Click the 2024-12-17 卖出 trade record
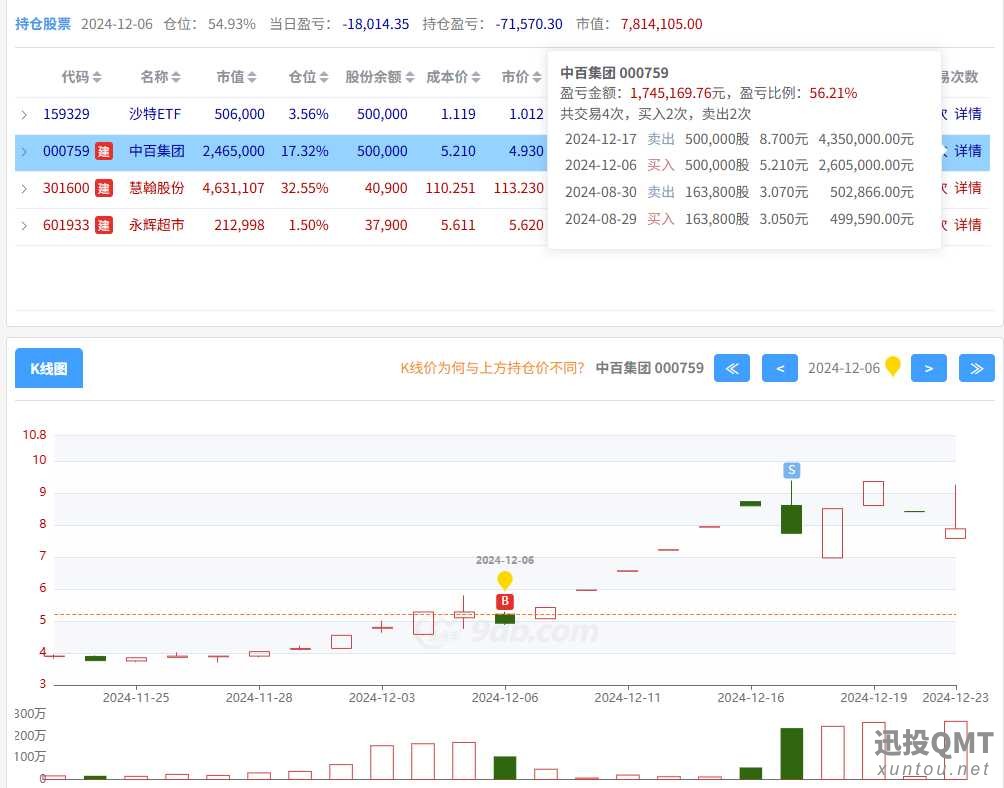The image size is (1004, 788). [x=739, y=140]
